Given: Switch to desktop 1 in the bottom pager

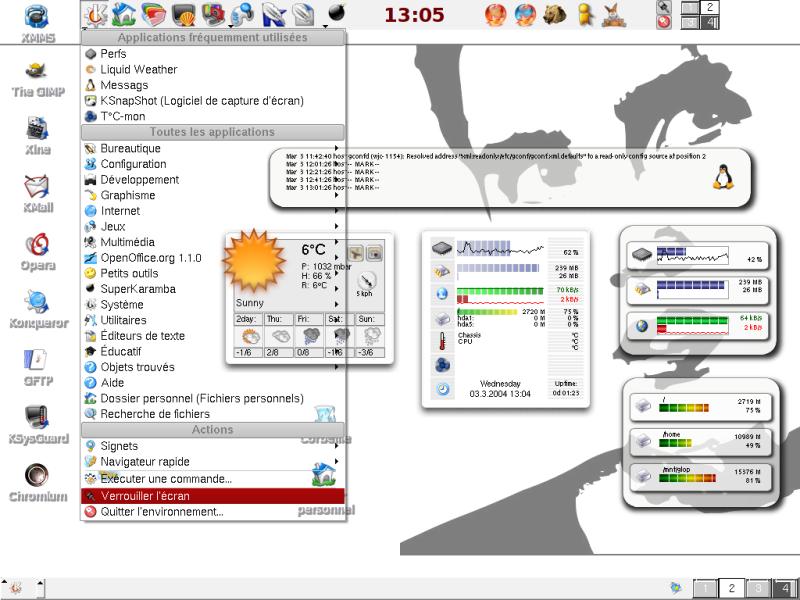Looking at the screenshot, I should (x=705, y=588).
